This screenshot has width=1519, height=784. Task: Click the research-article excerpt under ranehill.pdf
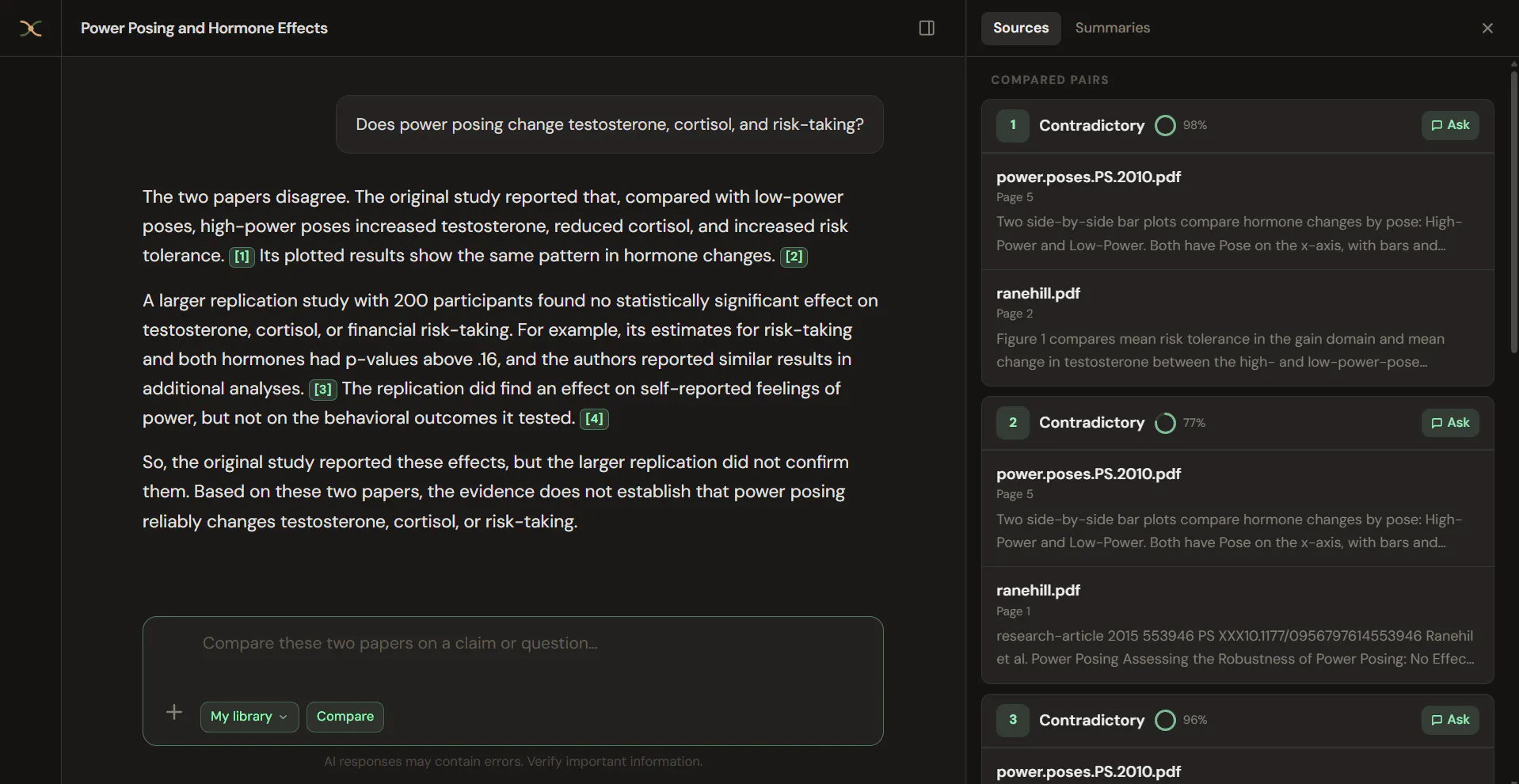[1235, 648]
